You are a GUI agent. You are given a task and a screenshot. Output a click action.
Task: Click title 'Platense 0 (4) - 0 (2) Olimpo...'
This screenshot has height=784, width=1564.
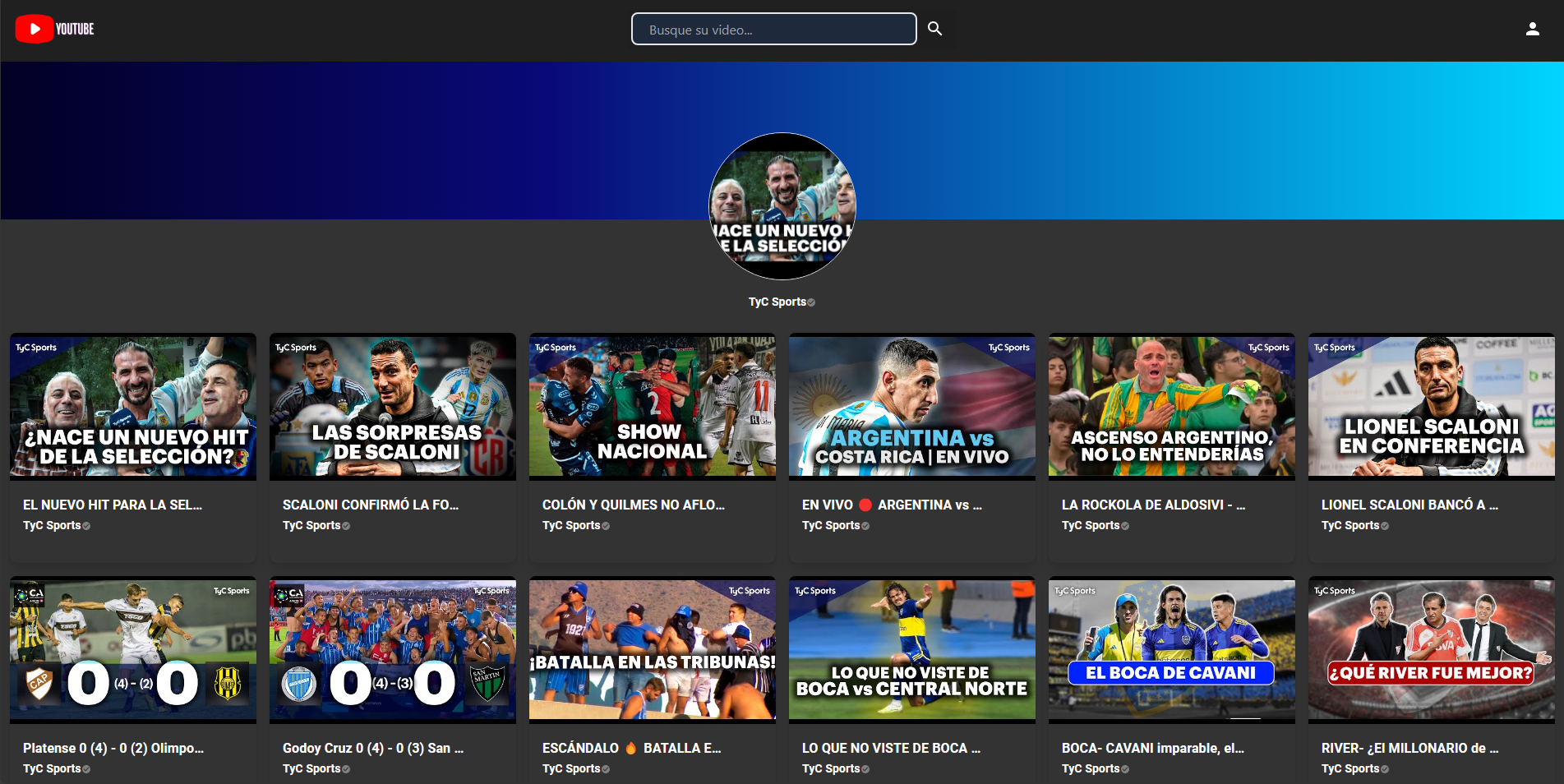[x=113, y=748]
